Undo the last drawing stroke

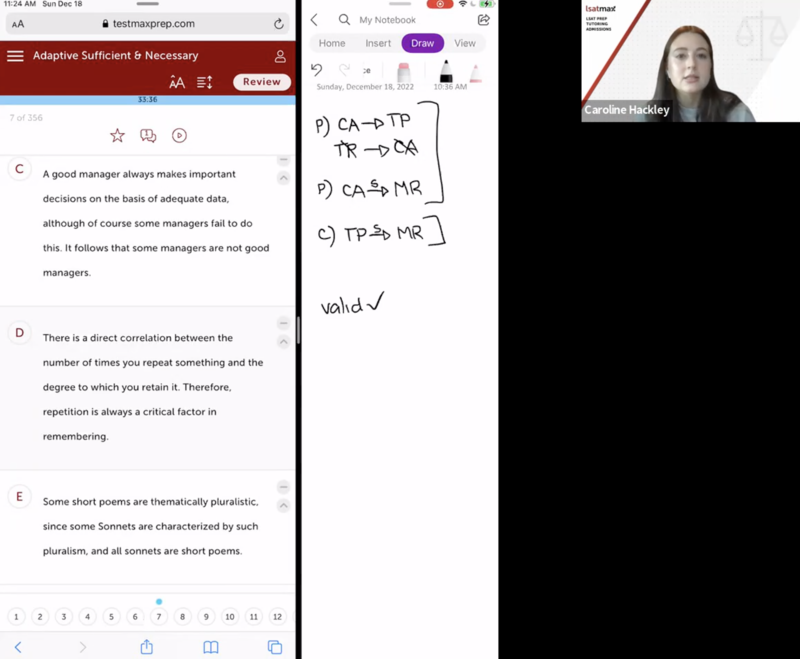pos(317,70)
